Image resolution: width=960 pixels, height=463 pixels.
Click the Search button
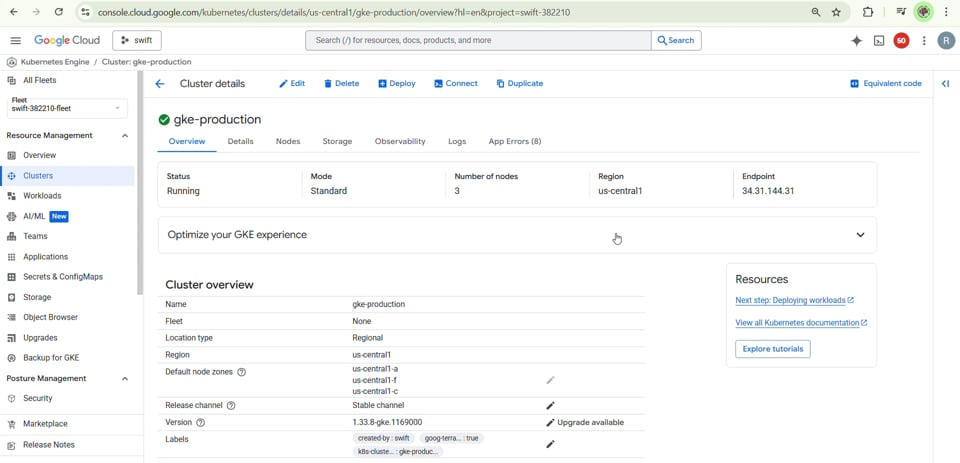[x=676, y=40]
